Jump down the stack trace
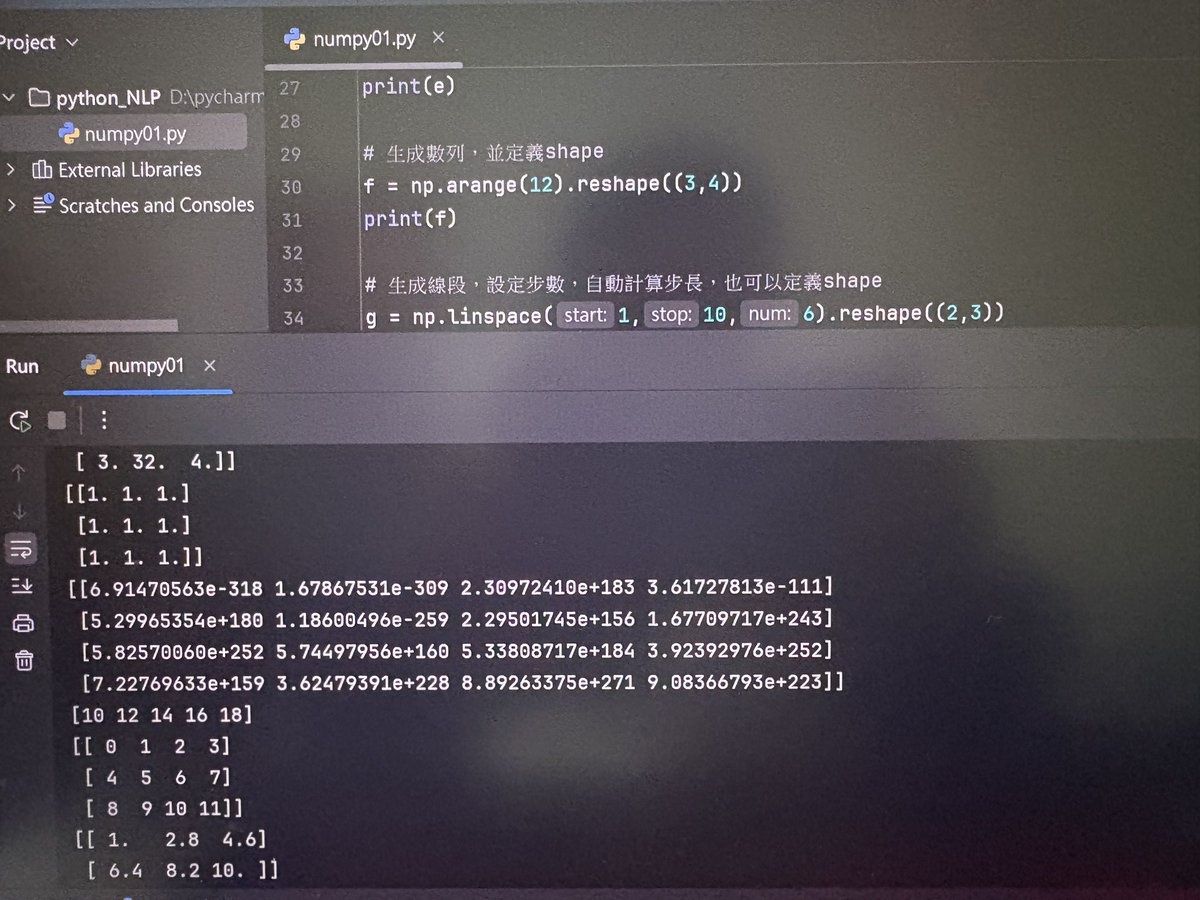The width and height of the screenshot is (1200, 900). point(17,510)
